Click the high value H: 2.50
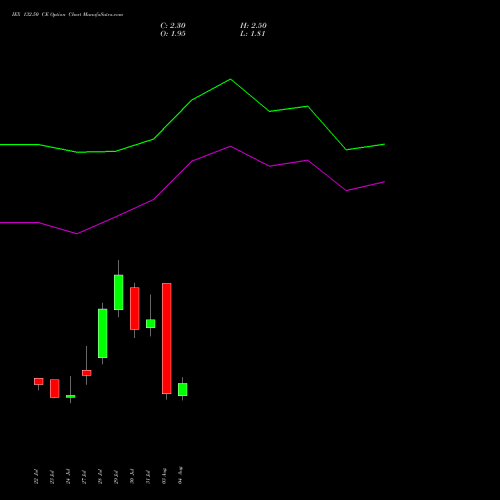 pos(253,26)
